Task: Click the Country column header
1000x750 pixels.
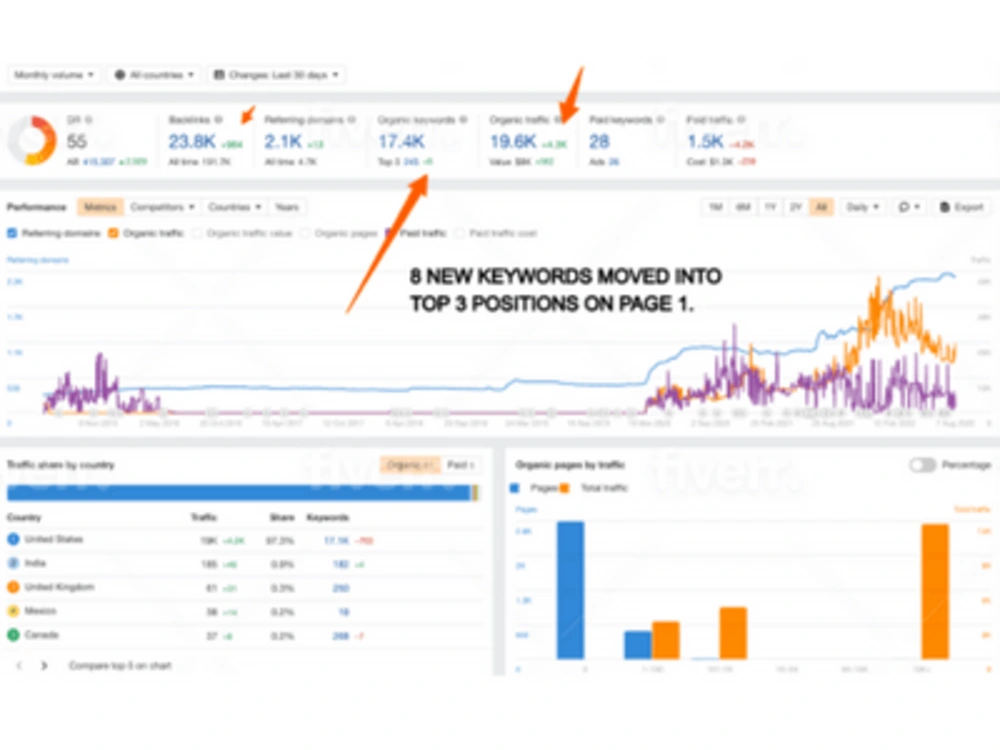Action: click(24, 517)
